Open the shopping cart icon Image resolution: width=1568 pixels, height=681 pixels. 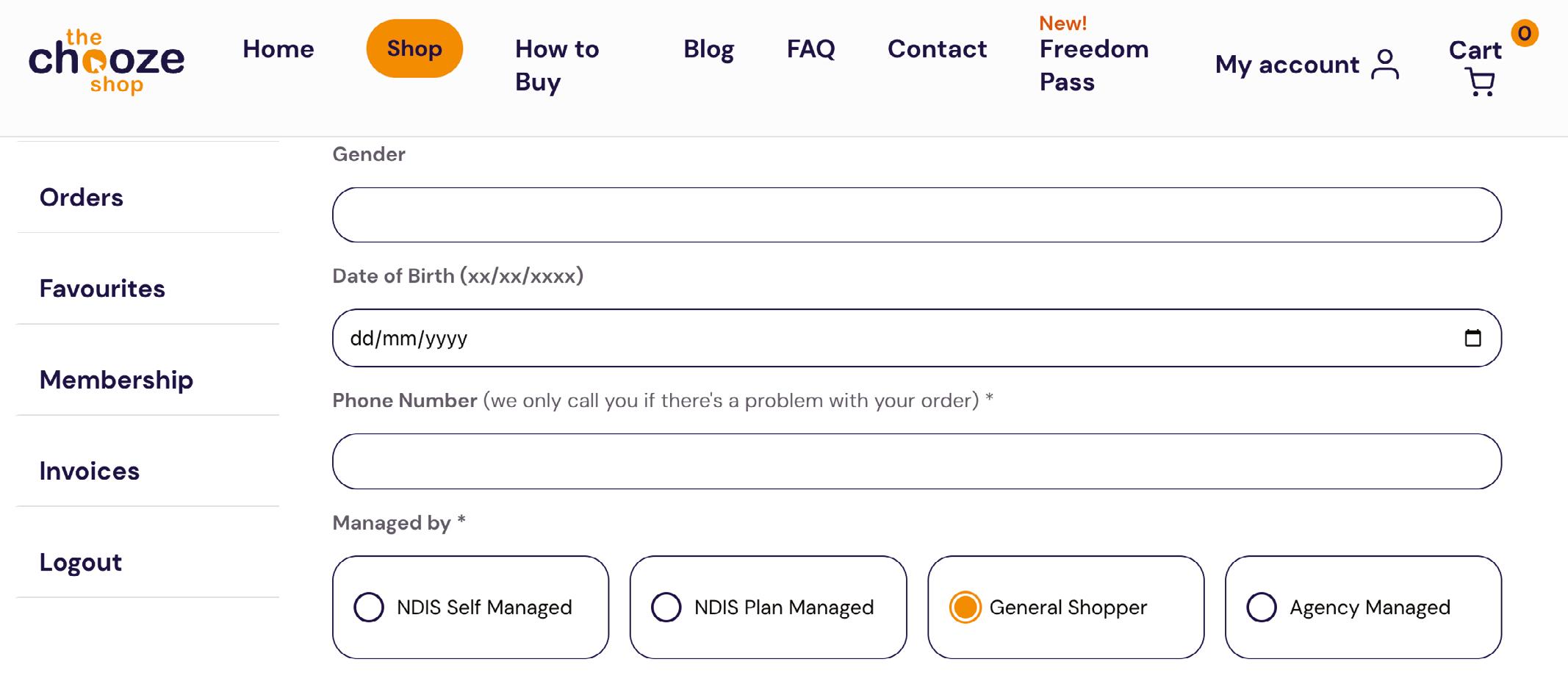pos(1480,82)
